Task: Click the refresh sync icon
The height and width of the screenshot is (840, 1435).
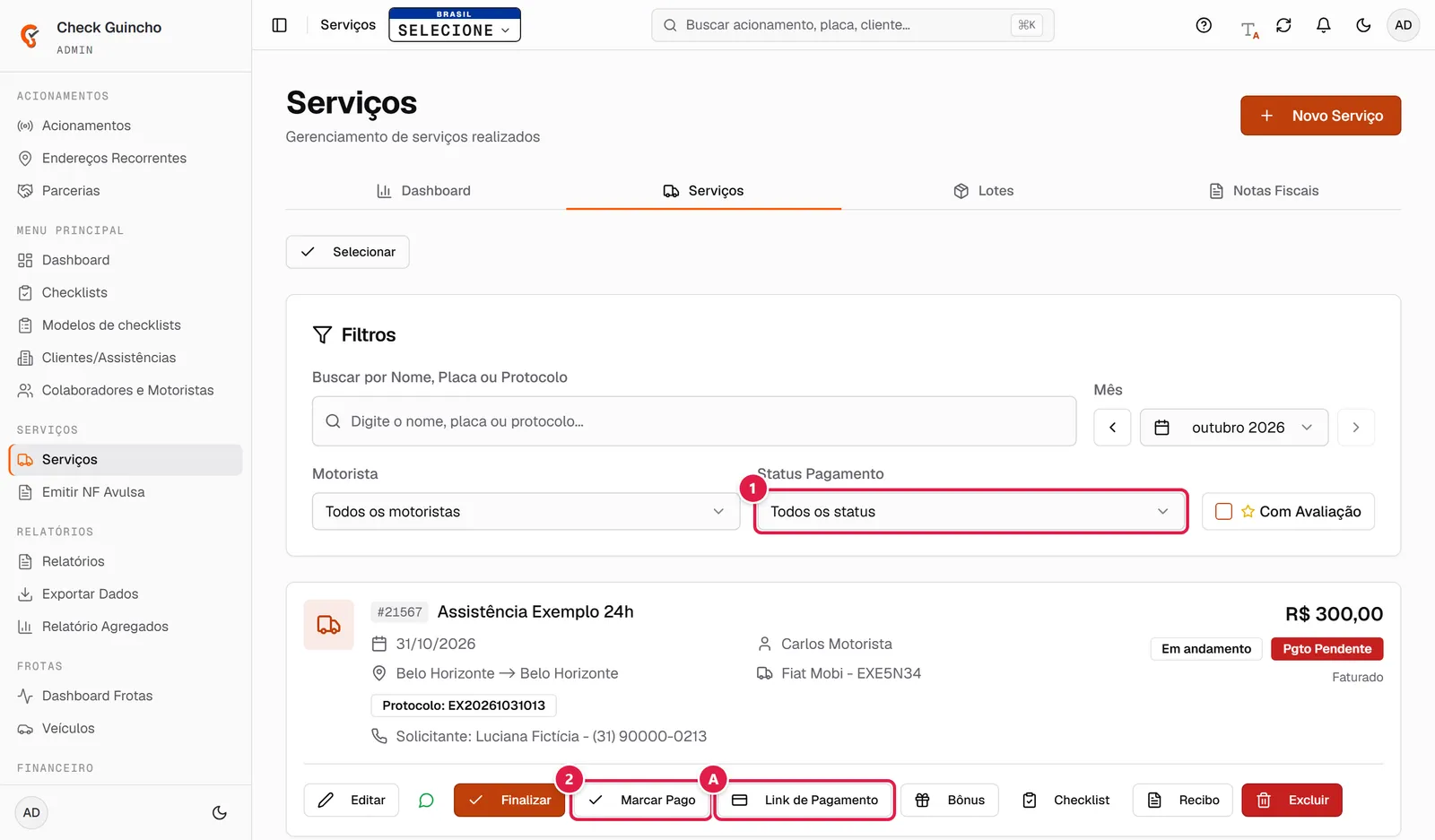Action: [x=1283, y=25]
